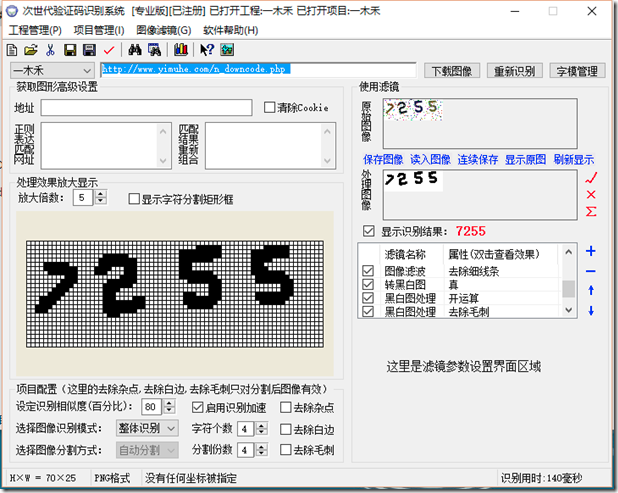The width and height of the screenshot is (618, 493).
Task: Click the blue plus add filter icon
Action: [590, 251]
